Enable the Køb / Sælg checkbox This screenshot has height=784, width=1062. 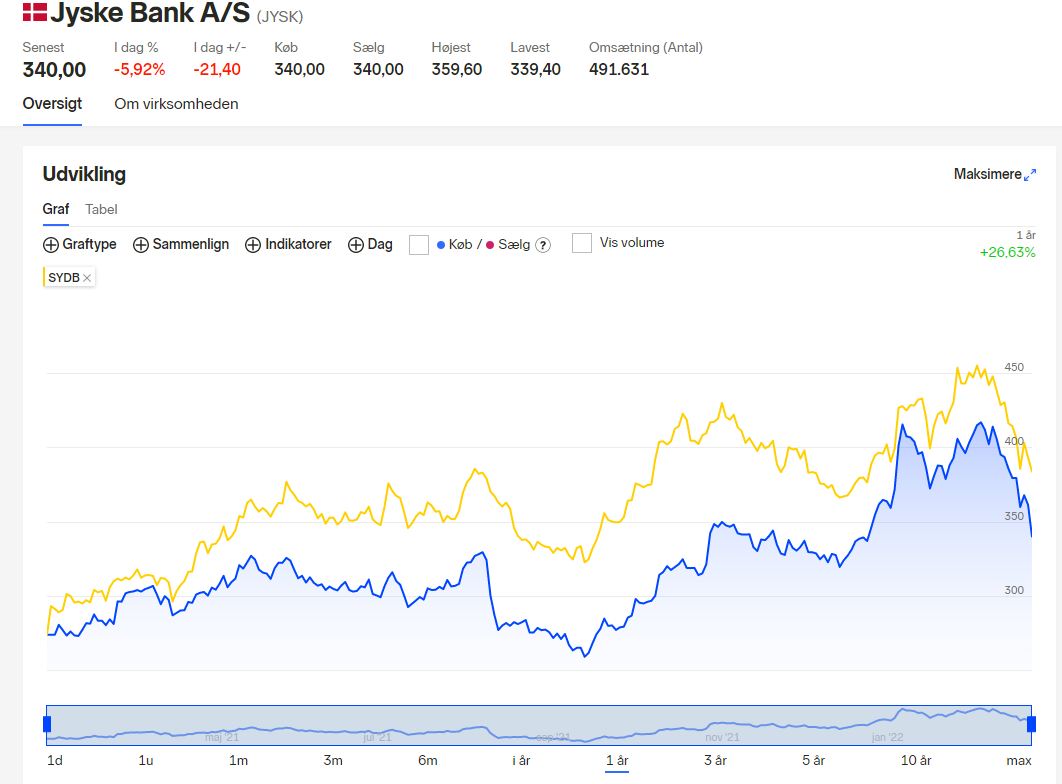pos(419,244)
